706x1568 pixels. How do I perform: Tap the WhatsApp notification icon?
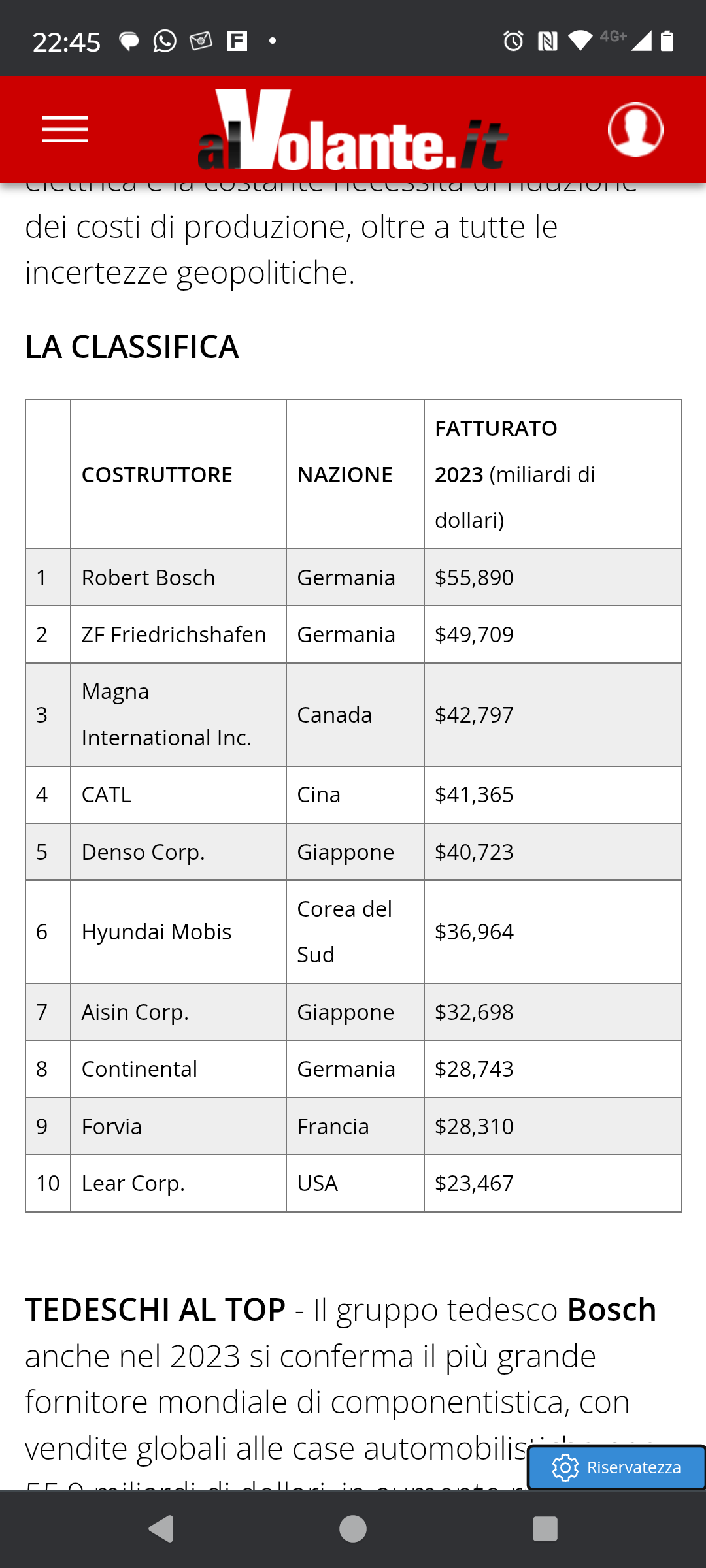coord(165,41)
